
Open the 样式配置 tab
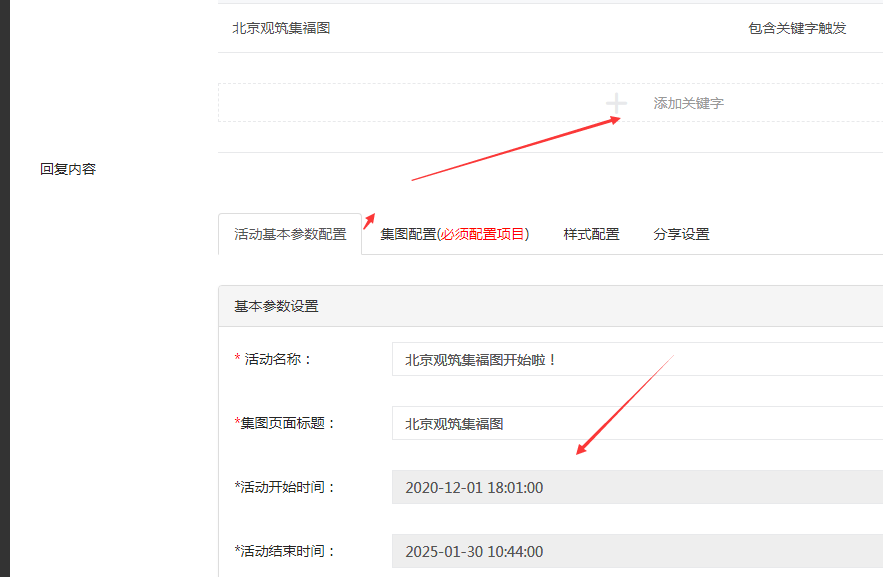coord(591,234)
